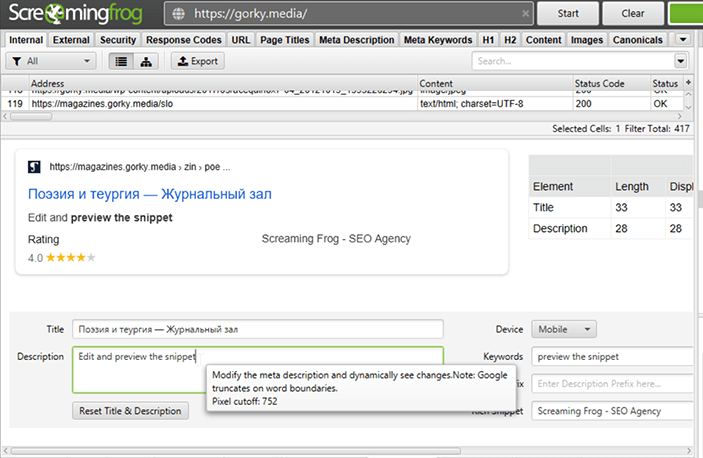Viewport: 703px width, 458px height.
Task: Switch to tree view icon
Action: pos(146,61)
